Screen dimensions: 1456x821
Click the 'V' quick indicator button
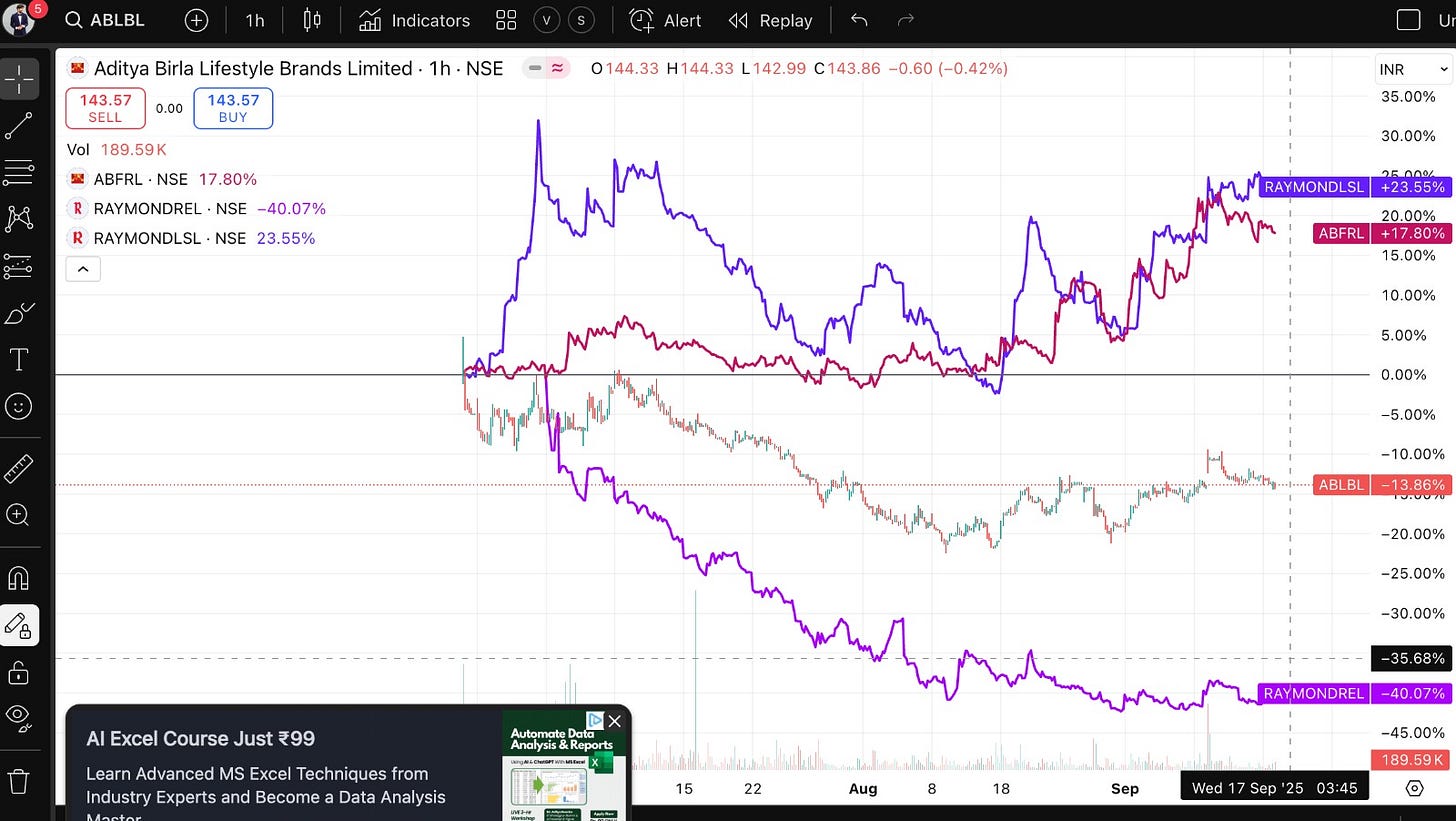pos(547,20)
